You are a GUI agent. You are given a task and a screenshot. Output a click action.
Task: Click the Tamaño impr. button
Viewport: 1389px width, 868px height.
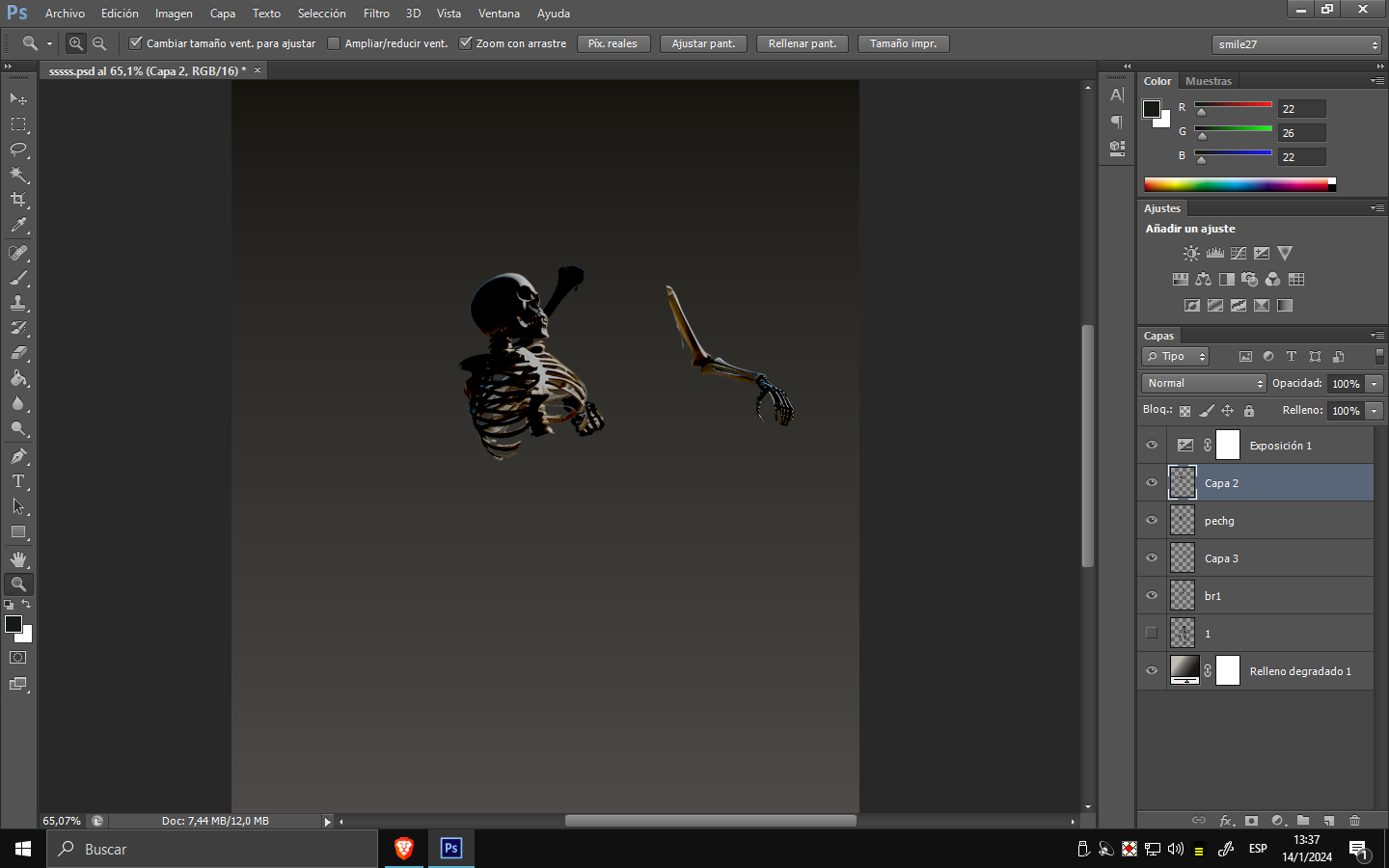click(903, 43)
